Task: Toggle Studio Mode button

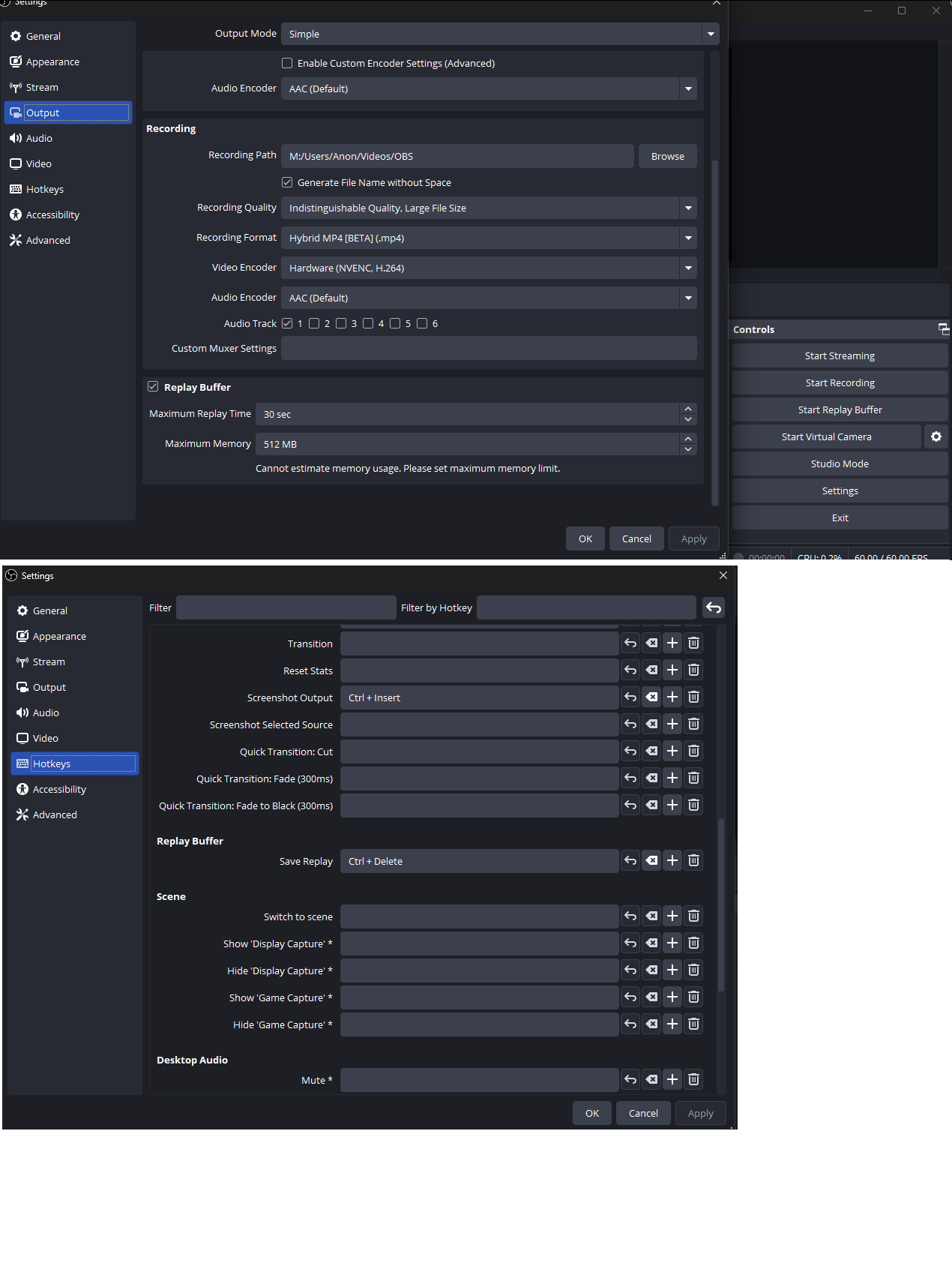Action: pos(840,463)
